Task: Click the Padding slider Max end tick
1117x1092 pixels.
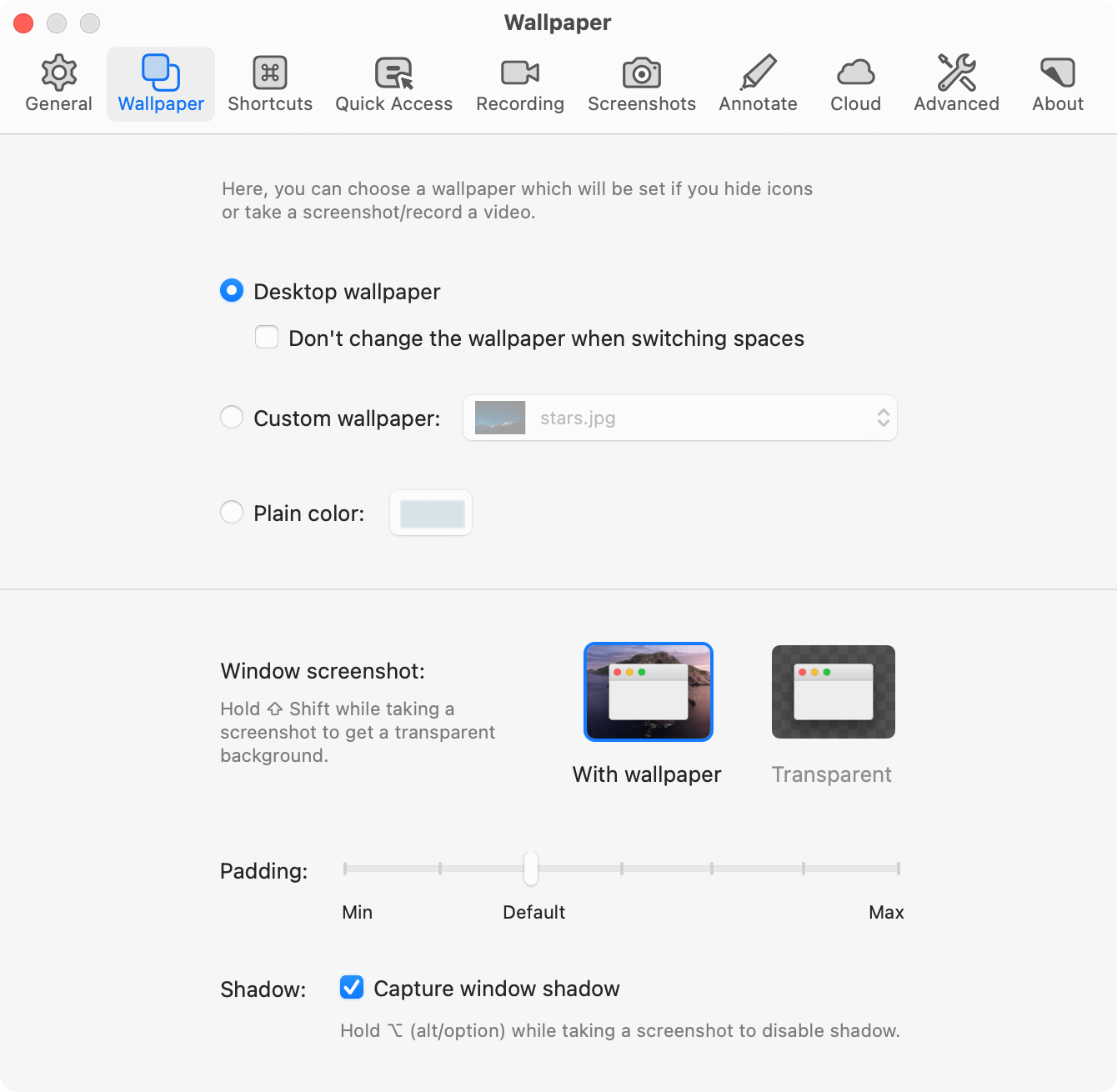Action: point(899,869)
